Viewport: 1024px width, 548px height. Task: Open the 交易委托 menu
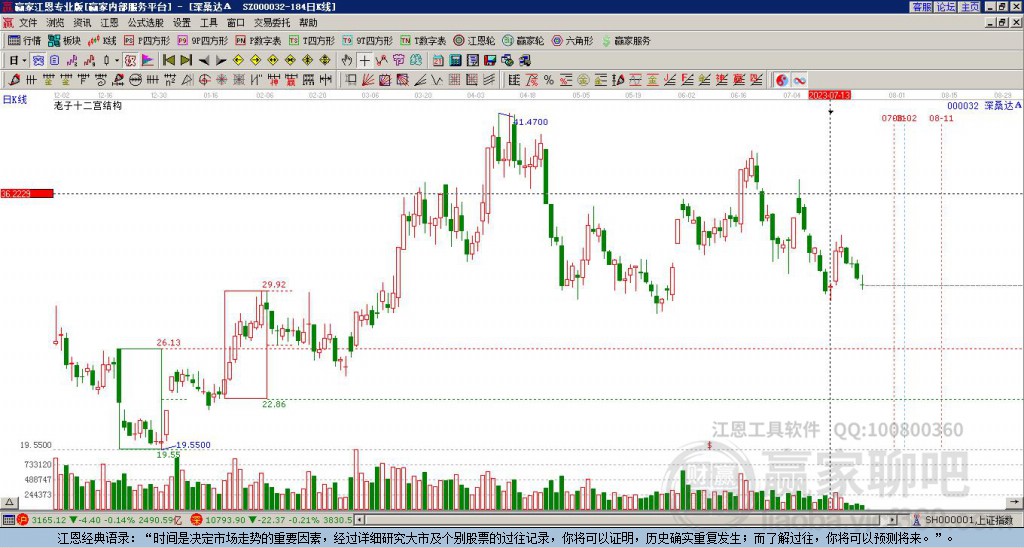(272, 23)
